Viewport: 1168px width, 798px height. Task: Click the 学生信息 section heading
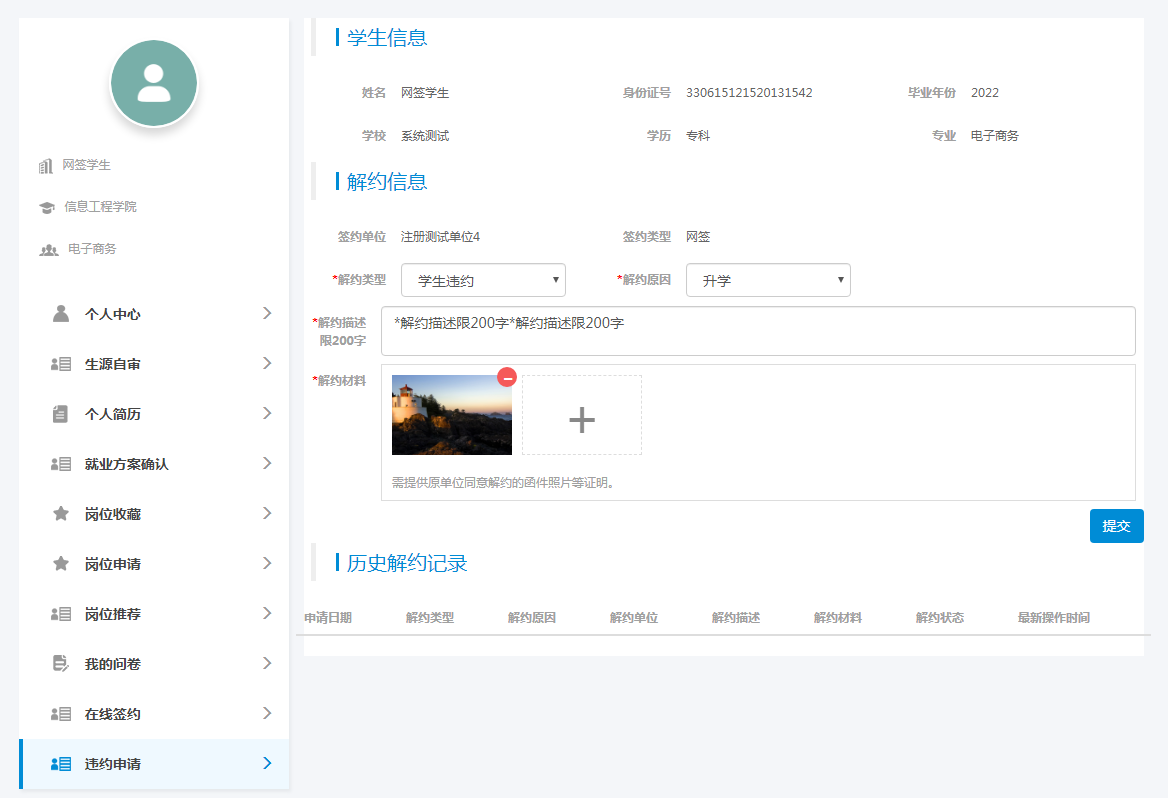(x=387, y=37)
